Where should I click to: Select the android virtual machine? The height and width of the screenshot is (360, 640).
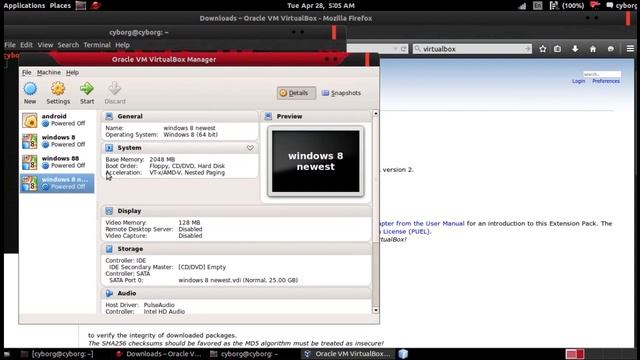pos(57,120)
